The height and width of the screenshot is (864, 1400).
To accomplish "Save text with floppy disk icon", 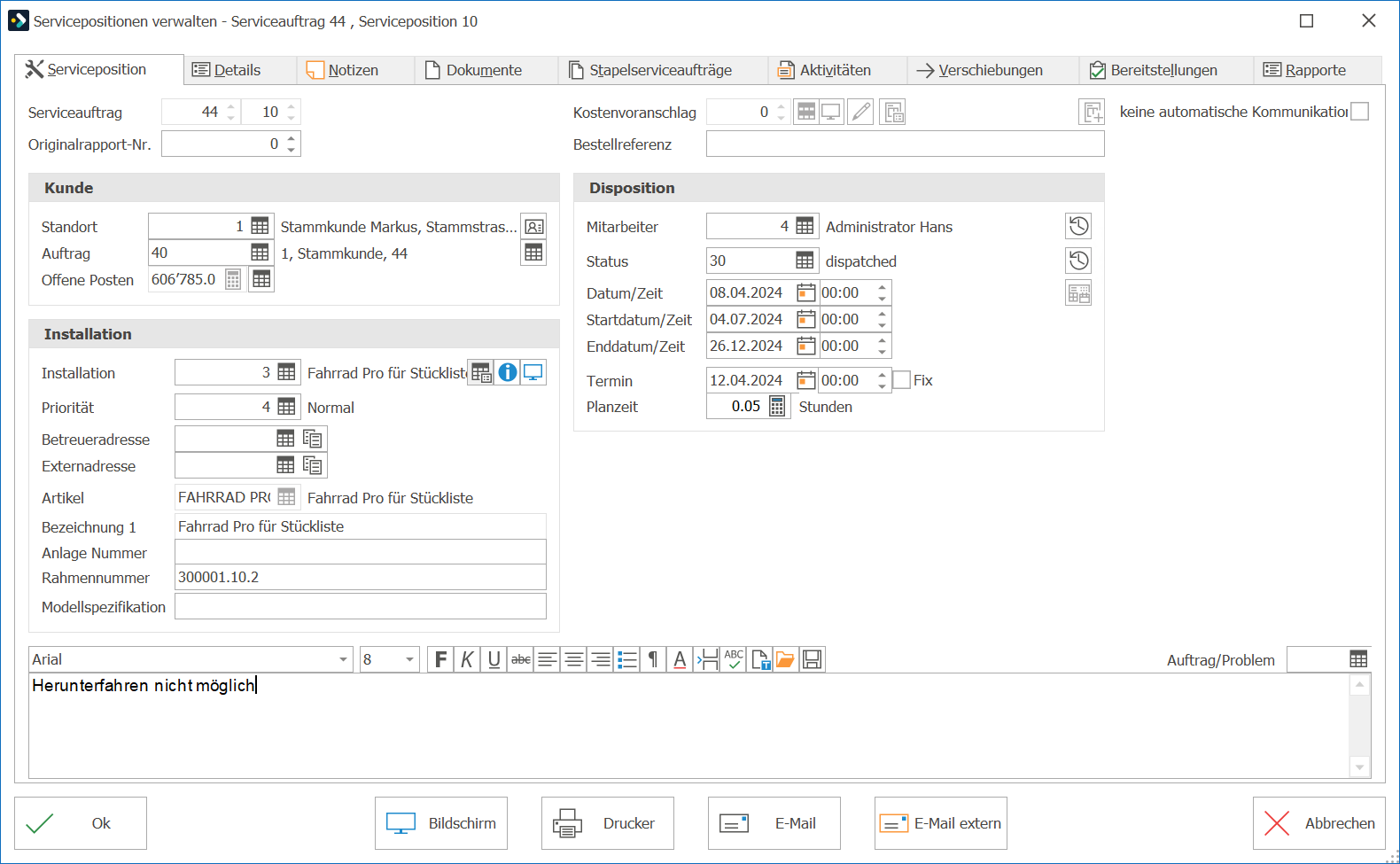I will pos(812,659).
